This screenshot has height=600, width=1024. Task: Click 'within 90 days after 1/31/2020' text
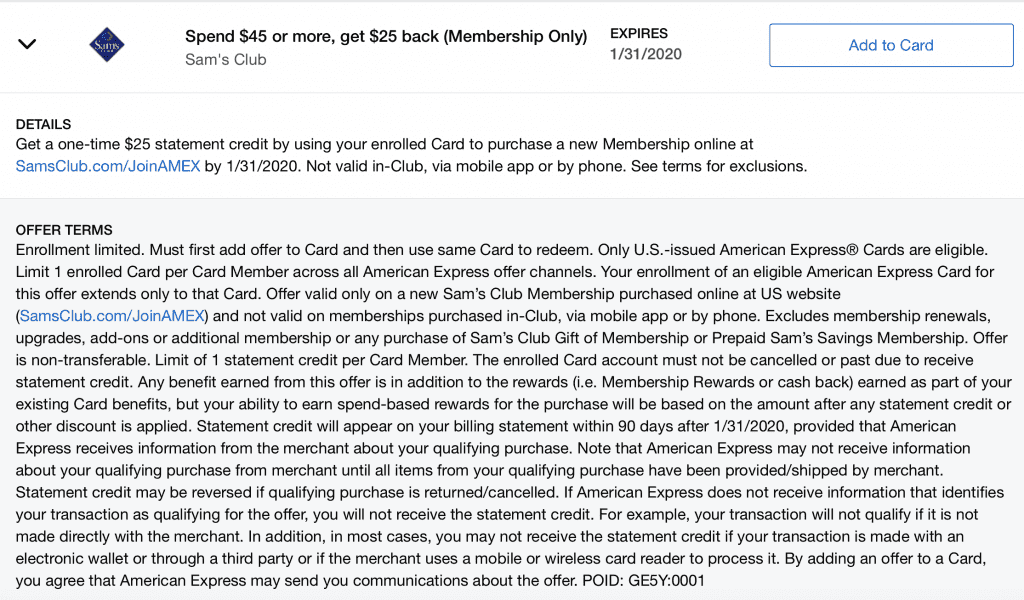(x=679, y=426)
